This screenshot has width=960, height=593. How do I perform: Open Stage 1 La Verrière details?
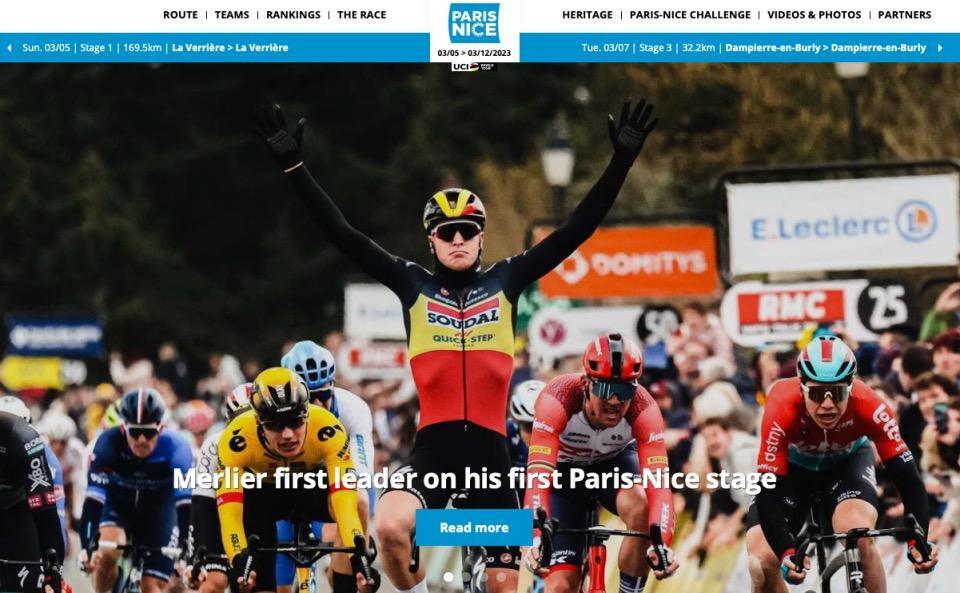[x=155, y=48]
